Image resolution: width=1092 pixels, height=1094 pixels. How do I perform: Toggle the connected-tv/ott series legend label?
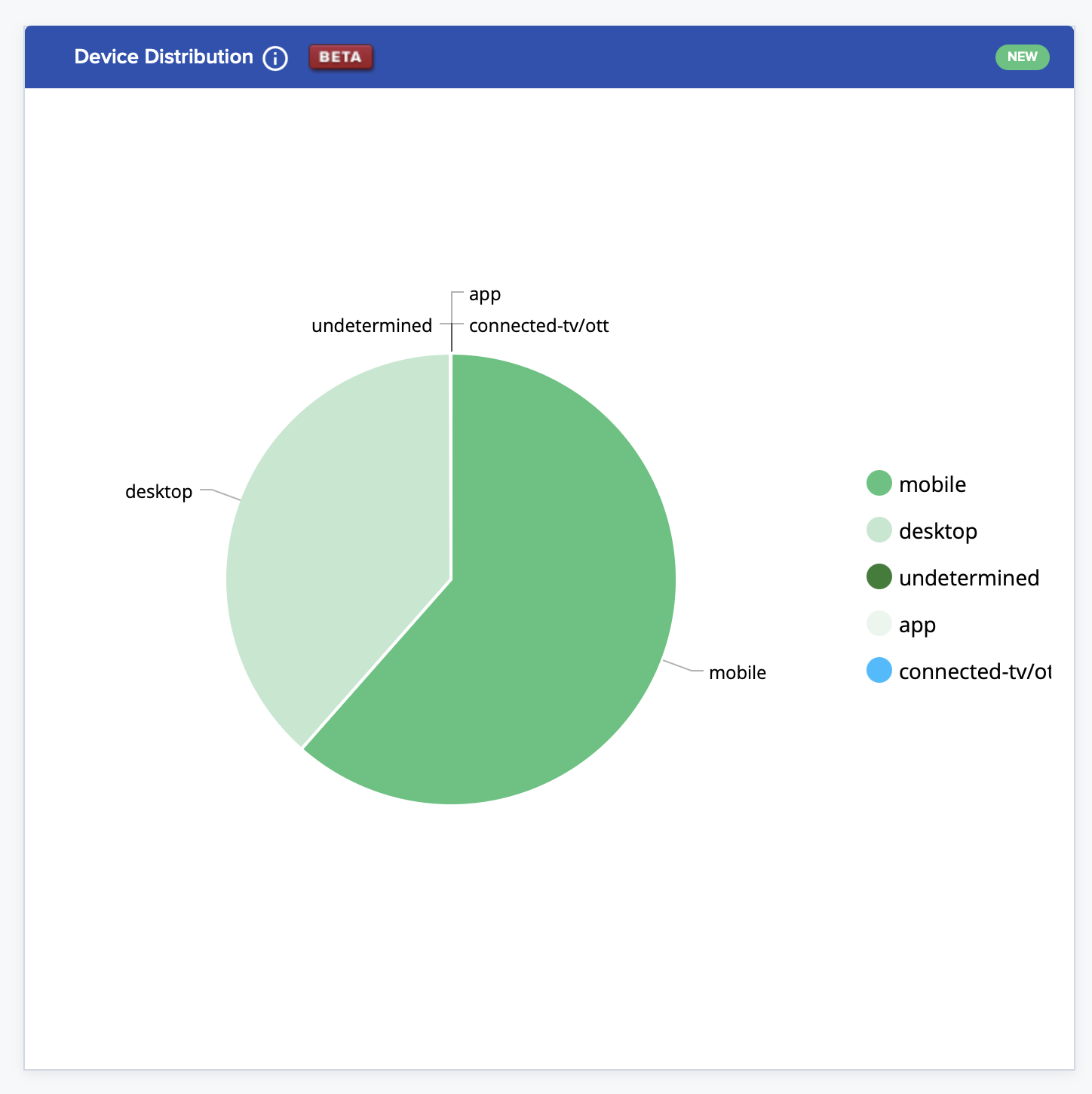974,671
